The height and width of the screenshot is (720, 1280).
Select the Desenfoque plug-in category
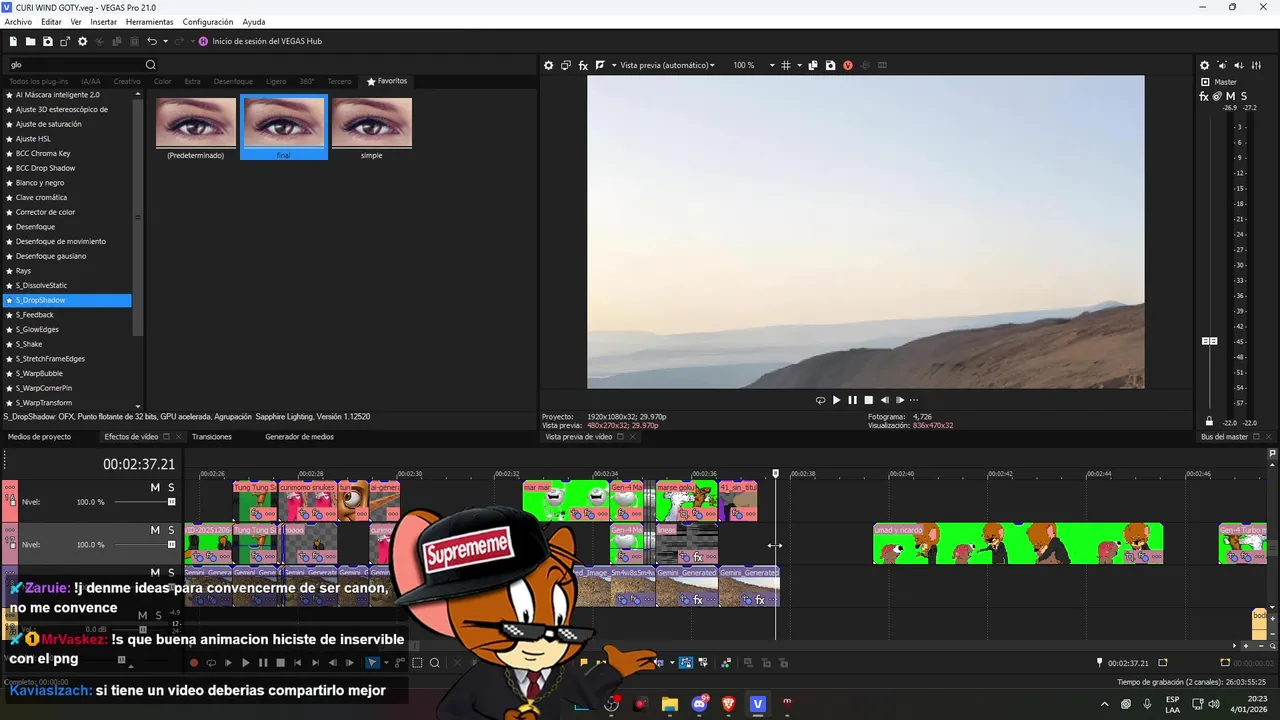click(233, 81)
